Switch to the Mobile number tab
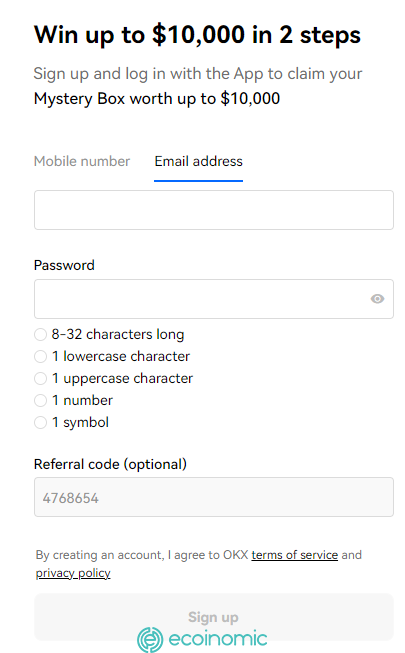The image size is (405, 653). coord(82,161)
